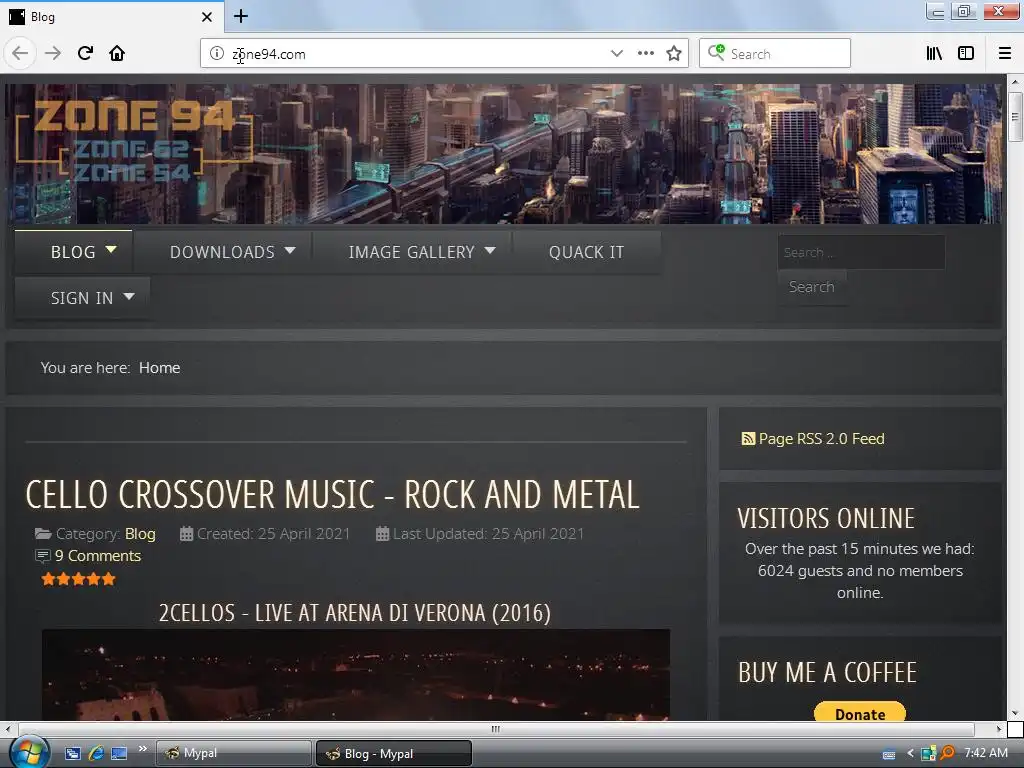Screen dimensions: 1024x768
Task: Select the Blog browser tab
Action: coord(111,17)
